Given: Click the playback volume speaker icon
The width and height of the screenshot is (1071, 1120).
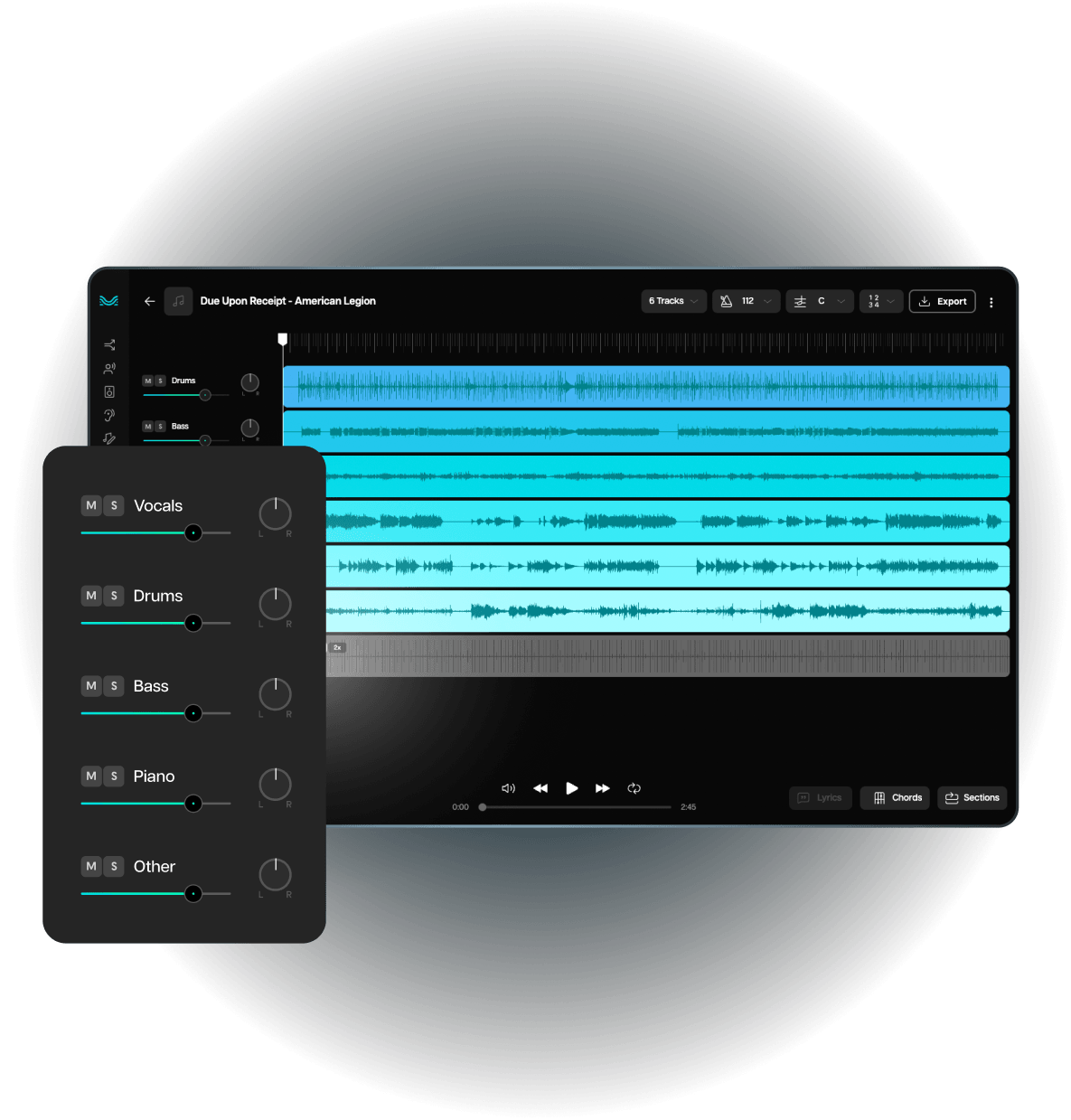Looking at the screenshot, I should (508, 788).
